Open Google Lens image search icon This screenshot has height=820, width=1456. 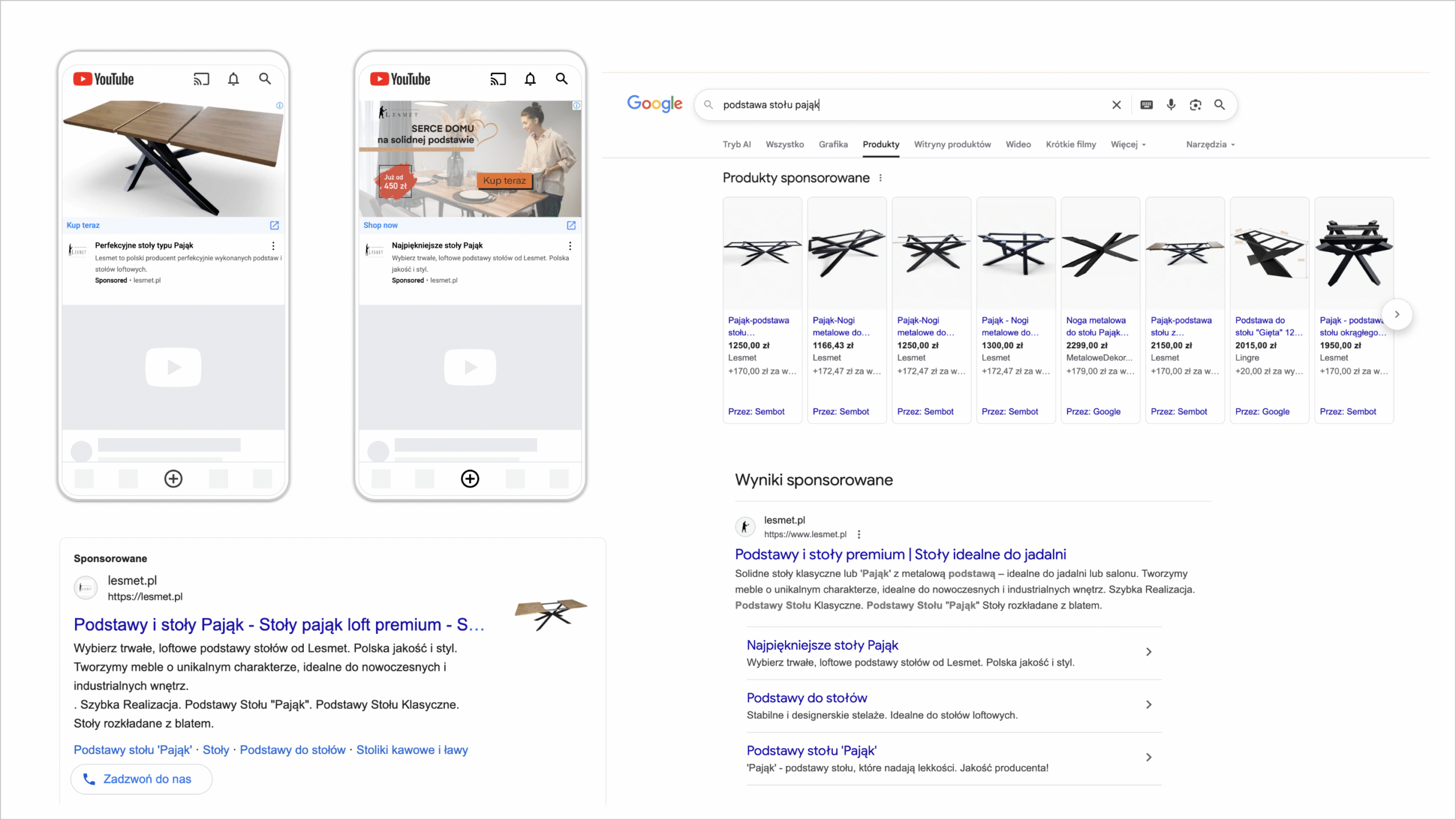point(1195,105)
